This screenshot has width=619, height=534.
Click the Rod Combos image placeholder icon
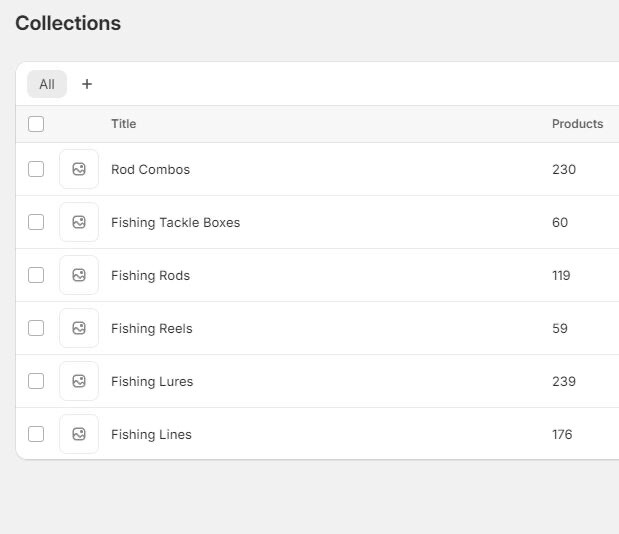click(x=79, y=169)
